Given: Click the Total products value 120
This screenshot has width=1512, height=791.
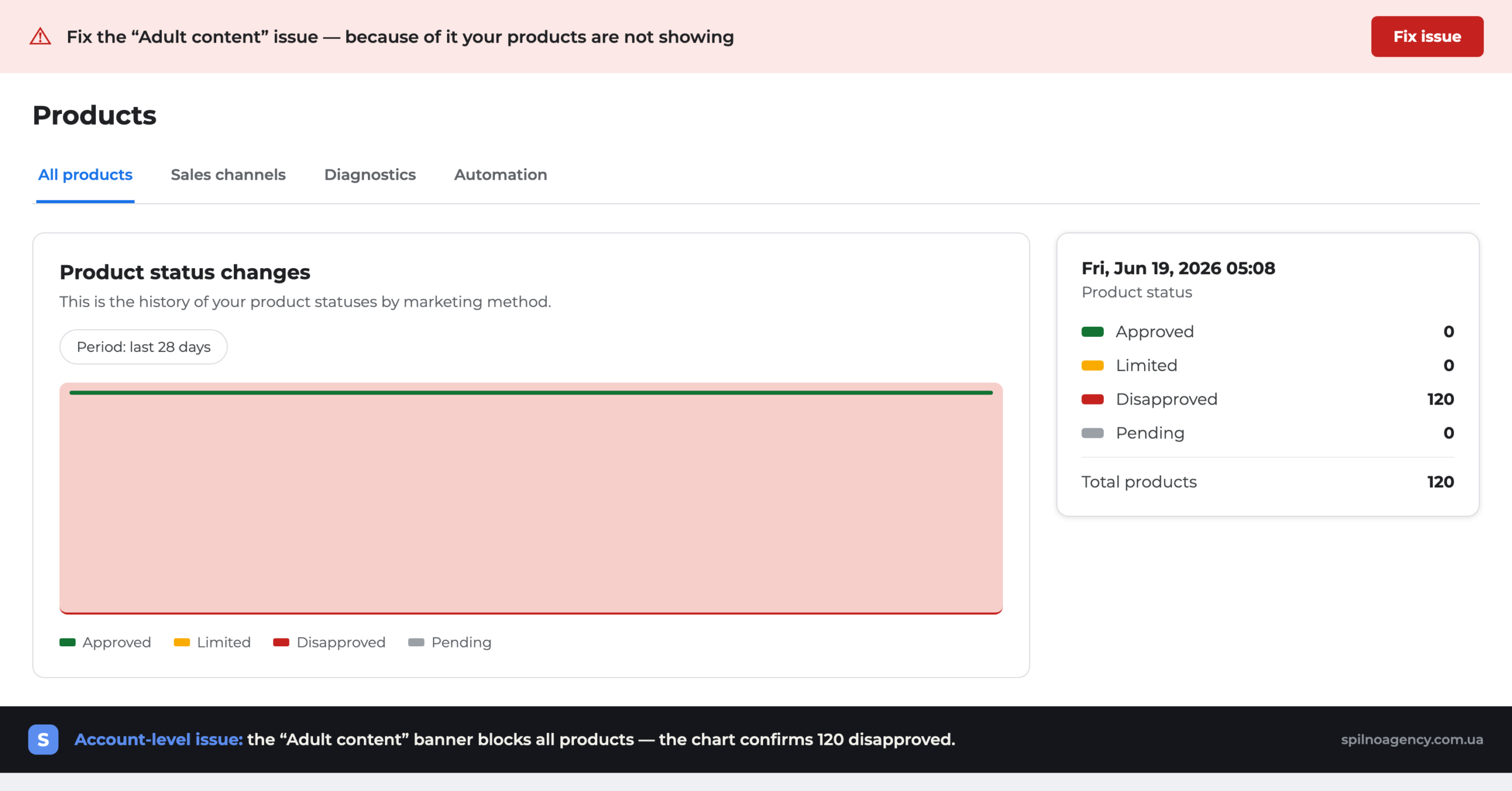Looking at the screenshot, I should coord(1441,482).
